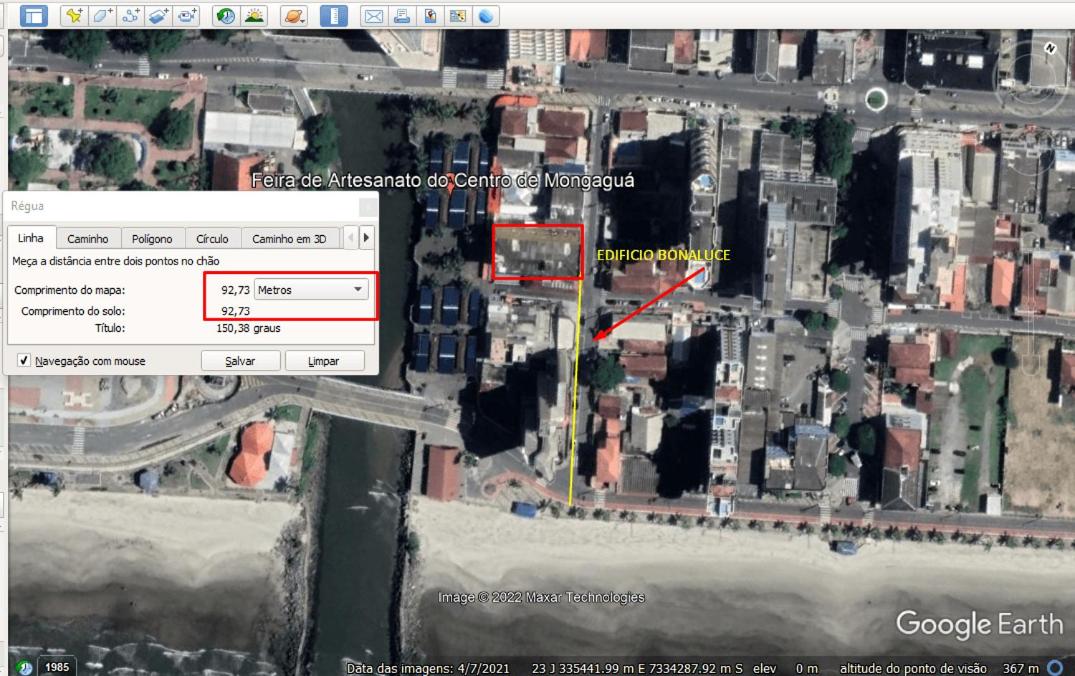This screenshot has height=676, width=1075.
Task: Open the planet switcher dropdown
Action: coord(294,15)
